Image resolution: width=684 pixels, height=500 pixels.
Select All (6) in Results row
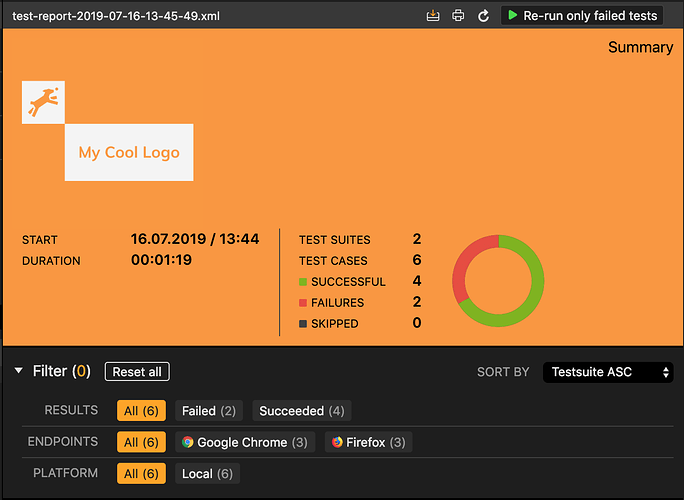coord(141,411)
